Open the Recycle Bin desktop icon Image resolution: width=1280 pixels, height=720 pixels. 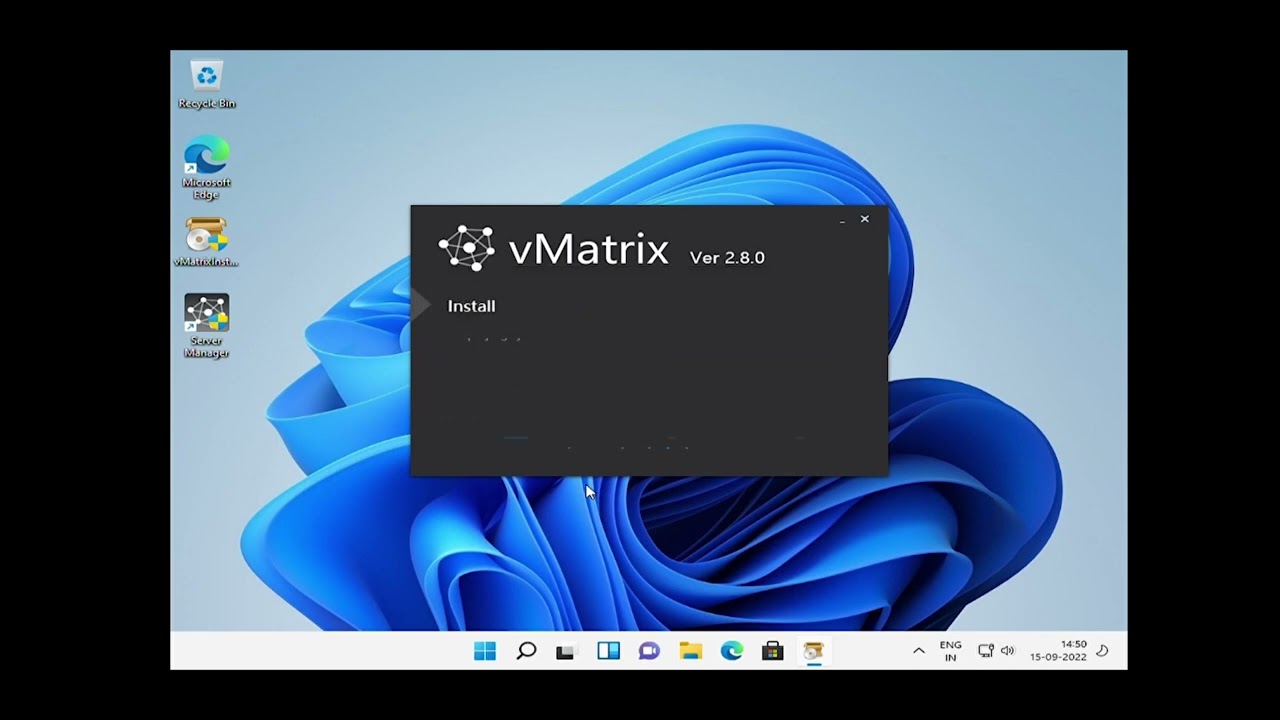point(207,84)
